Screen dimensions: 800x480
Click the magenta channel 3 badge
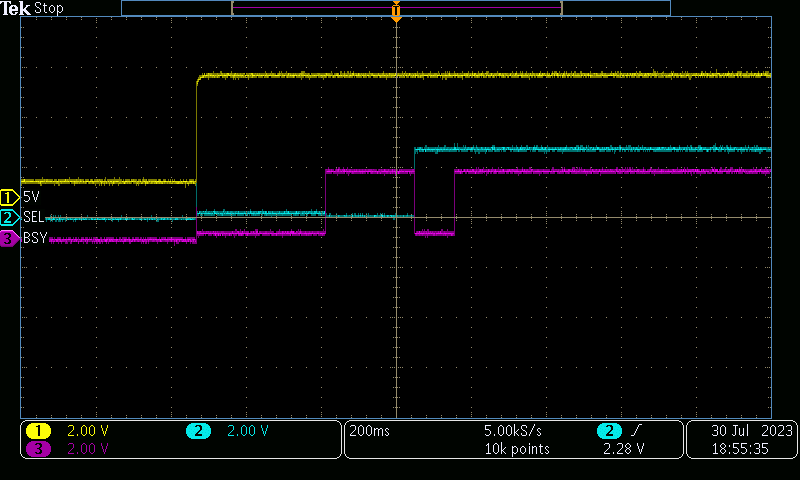point(38,449)
